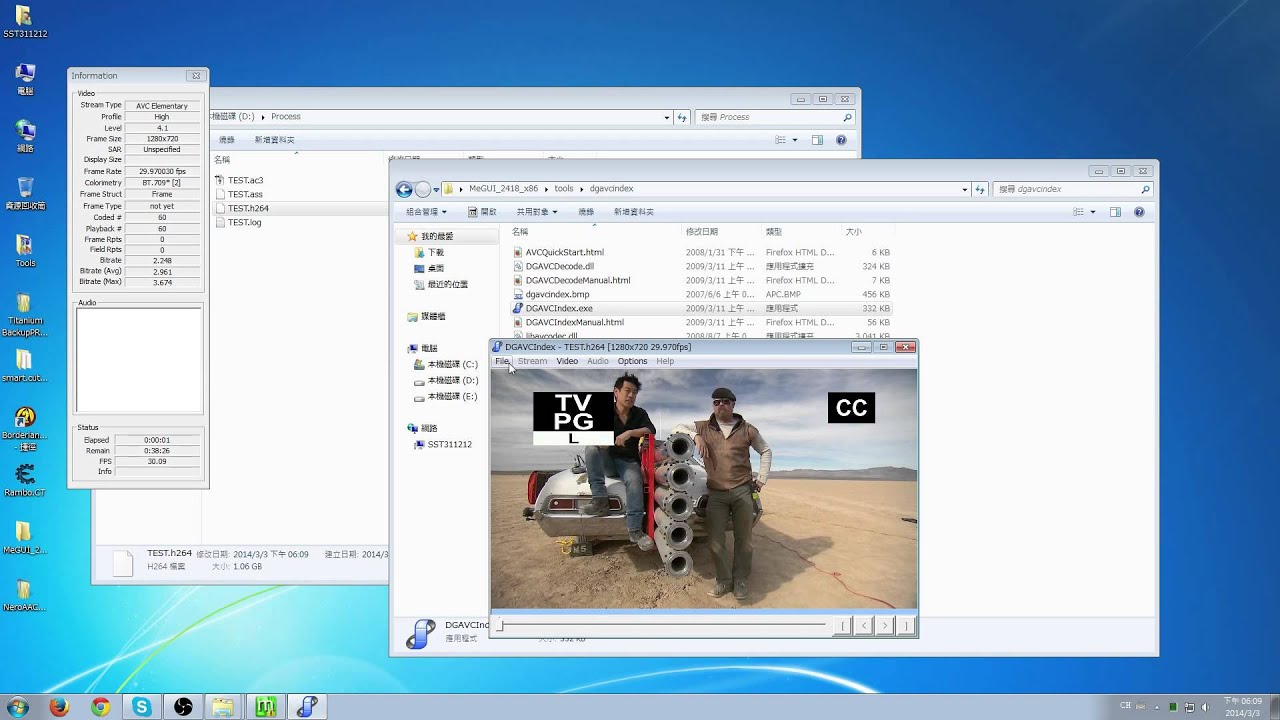Open the 共用對象 dropdown in dgavcindex window
This screenshot has width=1280, height=720.
537,212
